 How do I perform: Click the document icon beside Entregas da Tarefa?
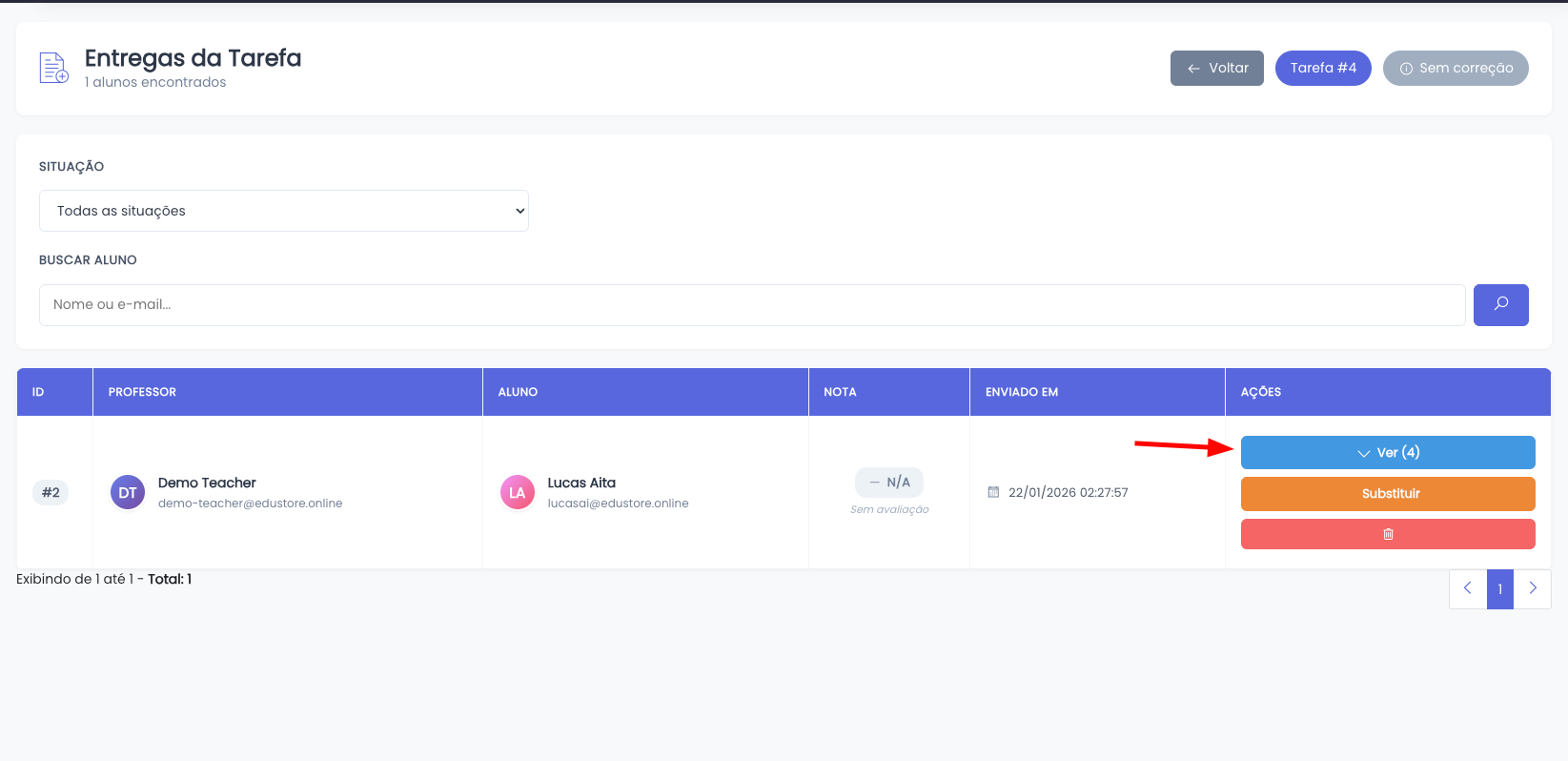coord(53,68)
